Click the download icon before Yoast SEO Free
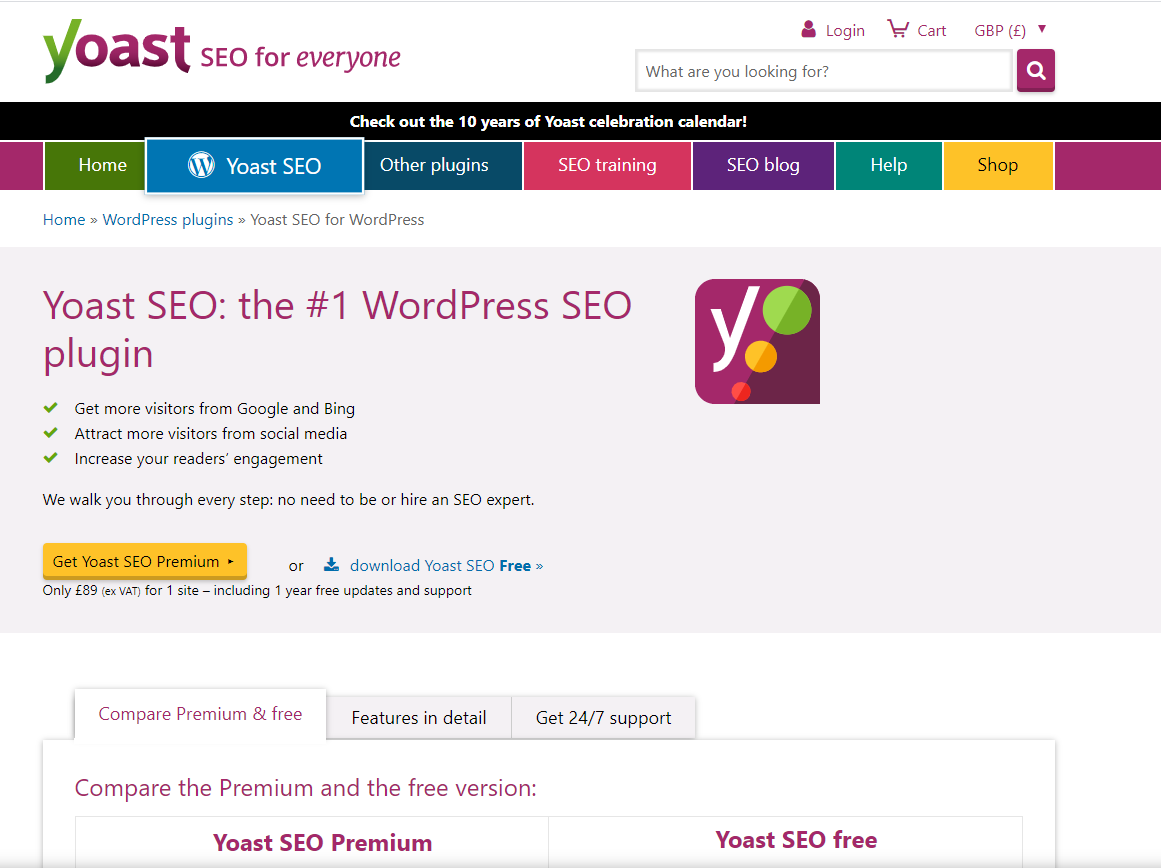The width and height of the screenshot is (1161, 868). click(x=331, y=564)
